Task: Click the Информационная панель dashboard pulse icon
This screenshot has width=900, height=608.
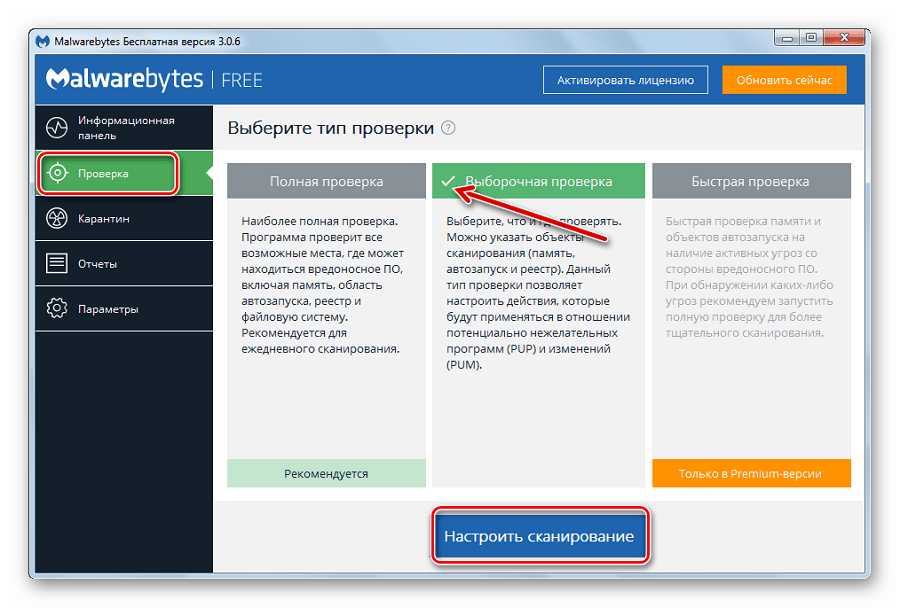Action: (x=57, y=128)
